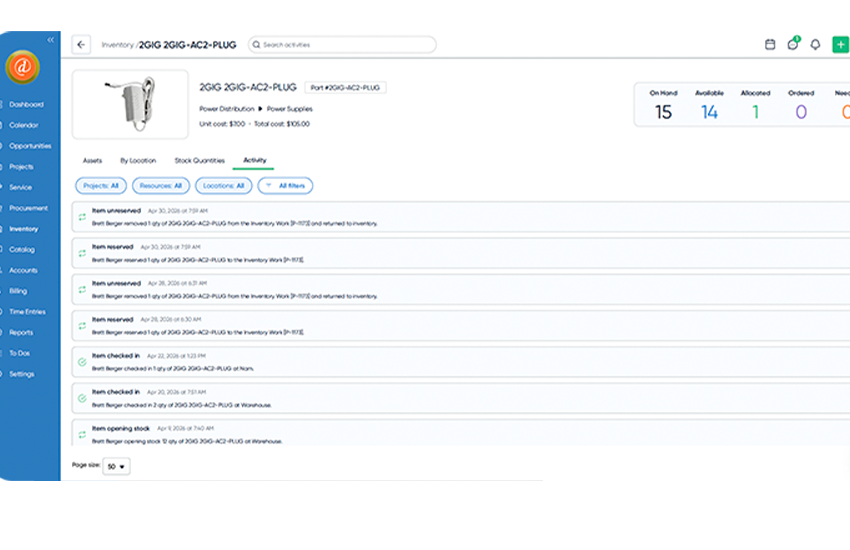Open the All filters button
This screenshot has height=550, width=850.
click(285, 186)
